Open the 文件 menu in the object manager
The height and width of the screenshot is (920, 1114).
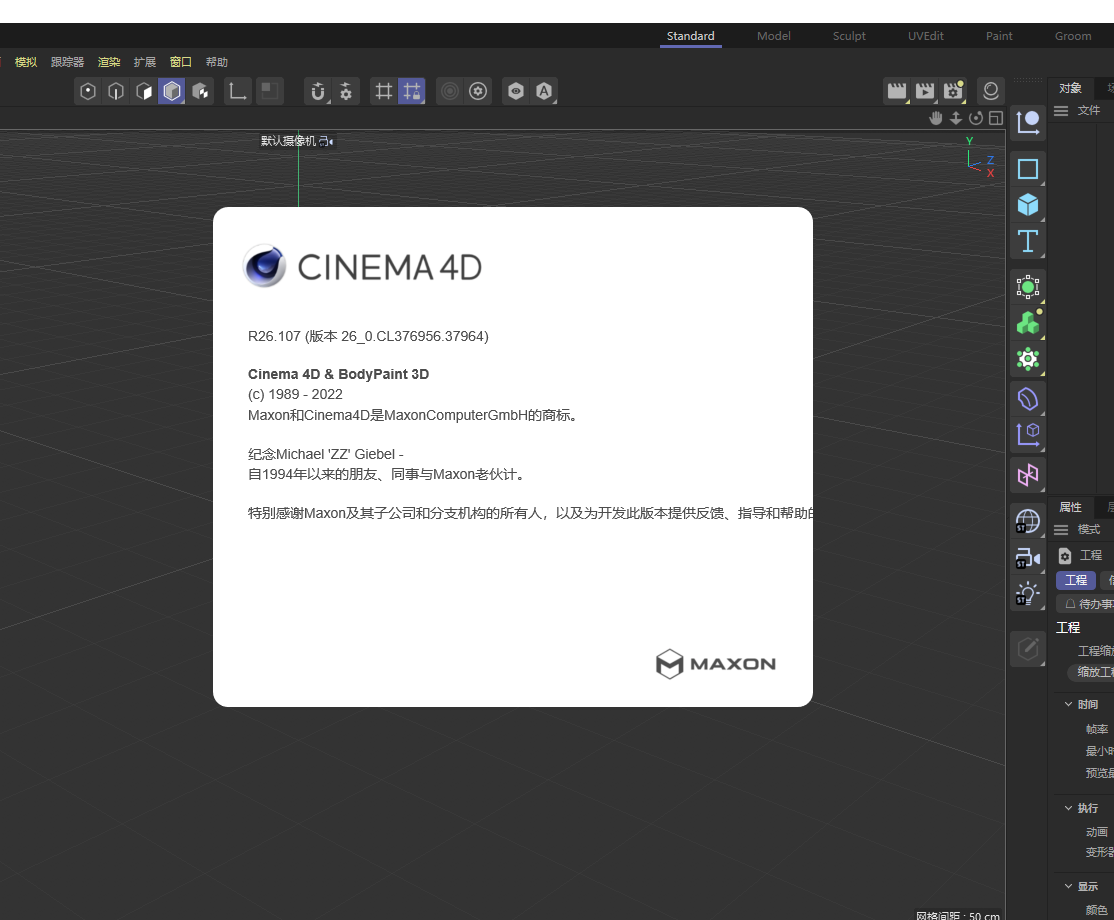(1090, 110)
